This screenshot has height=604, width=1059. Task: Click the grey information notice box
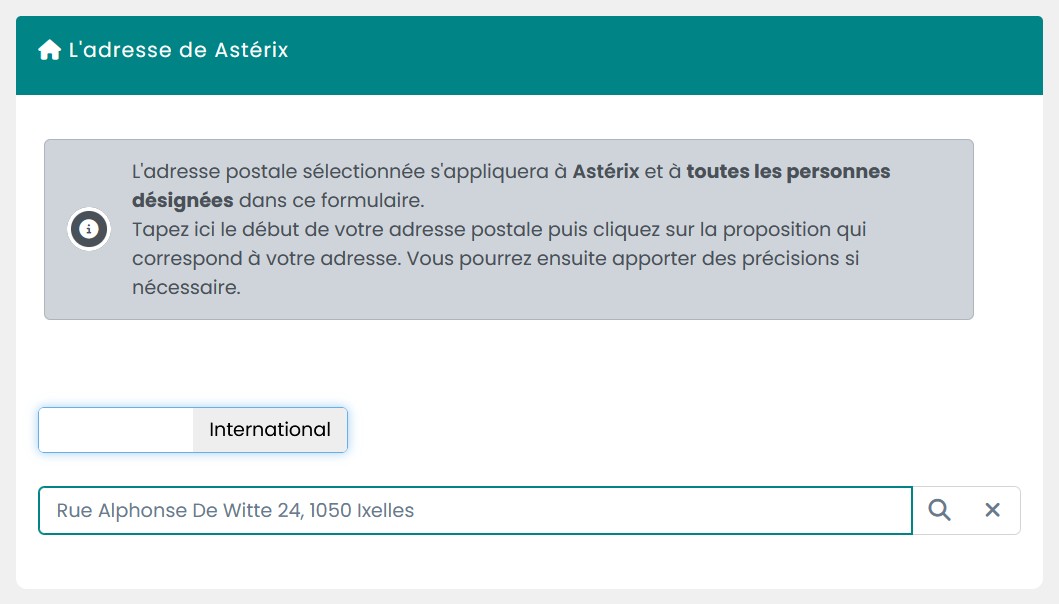pos(509,230)
